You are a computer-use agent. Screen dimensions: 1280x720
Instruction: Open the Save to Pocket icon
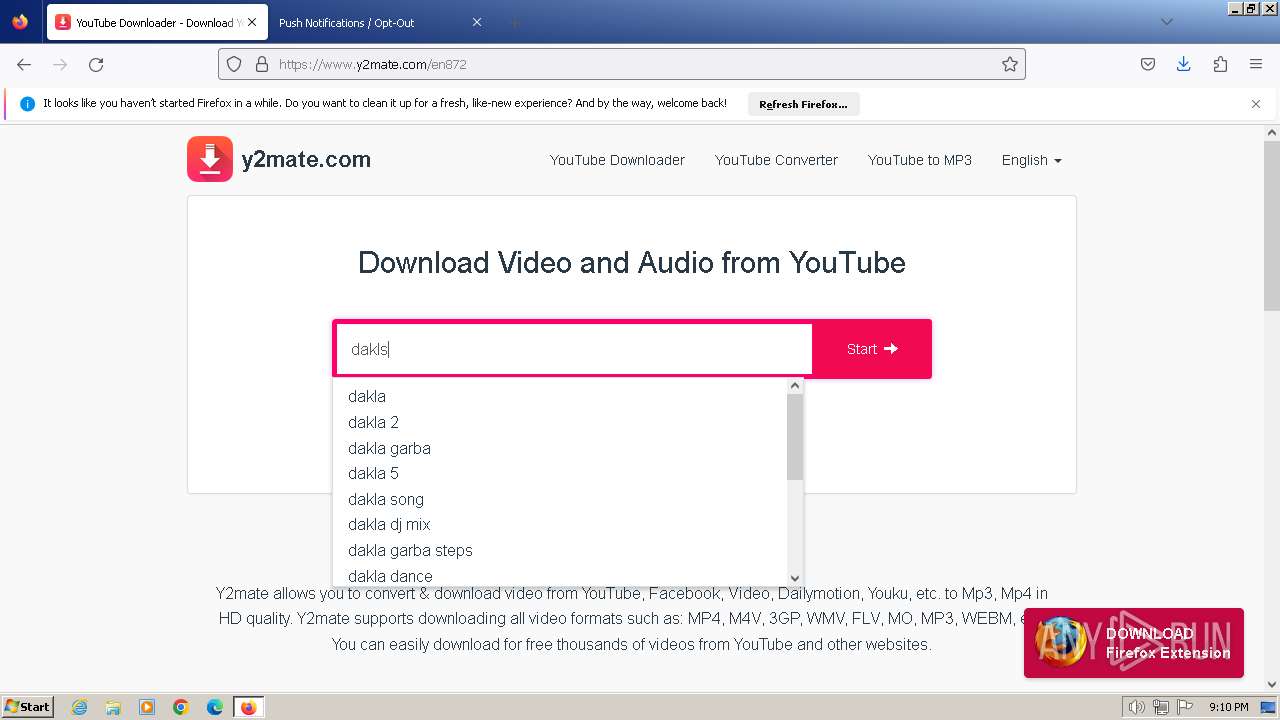[x=1148, y=64]
